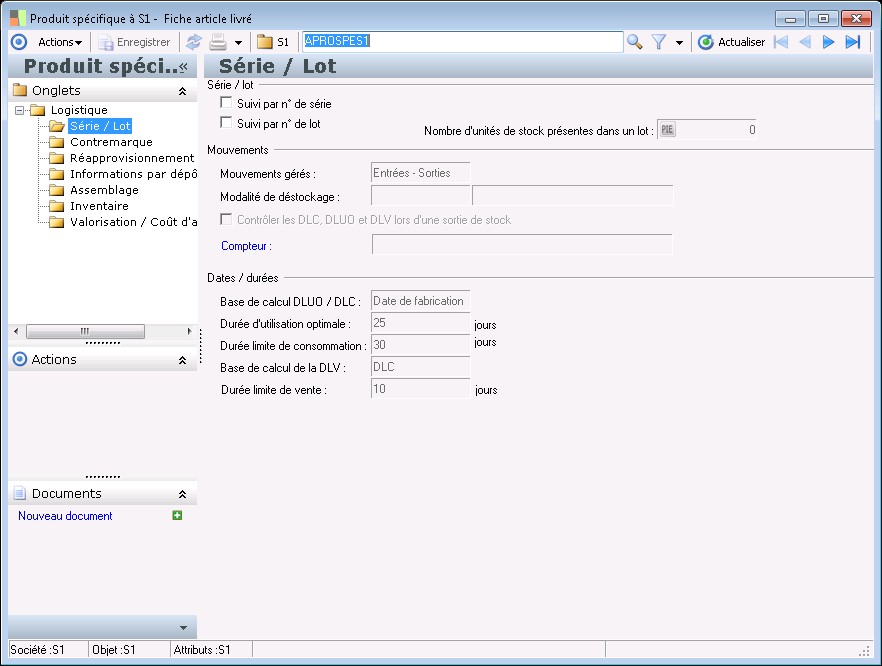Click the magnifier search icon
The image size is (882, 666).
tap(634, 42)
